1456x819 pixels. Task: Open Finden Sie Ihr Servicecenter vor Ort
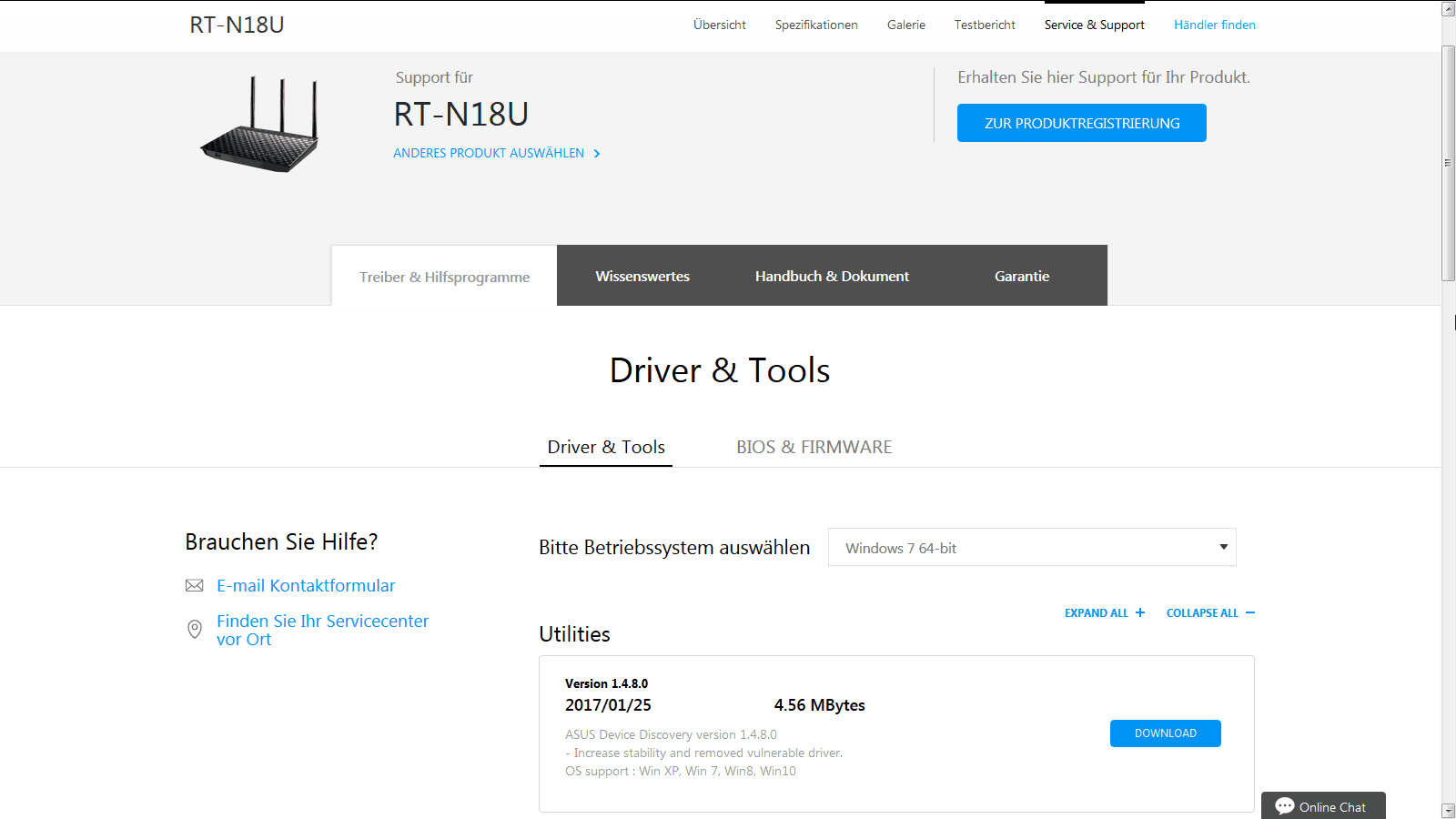[322, 630]
